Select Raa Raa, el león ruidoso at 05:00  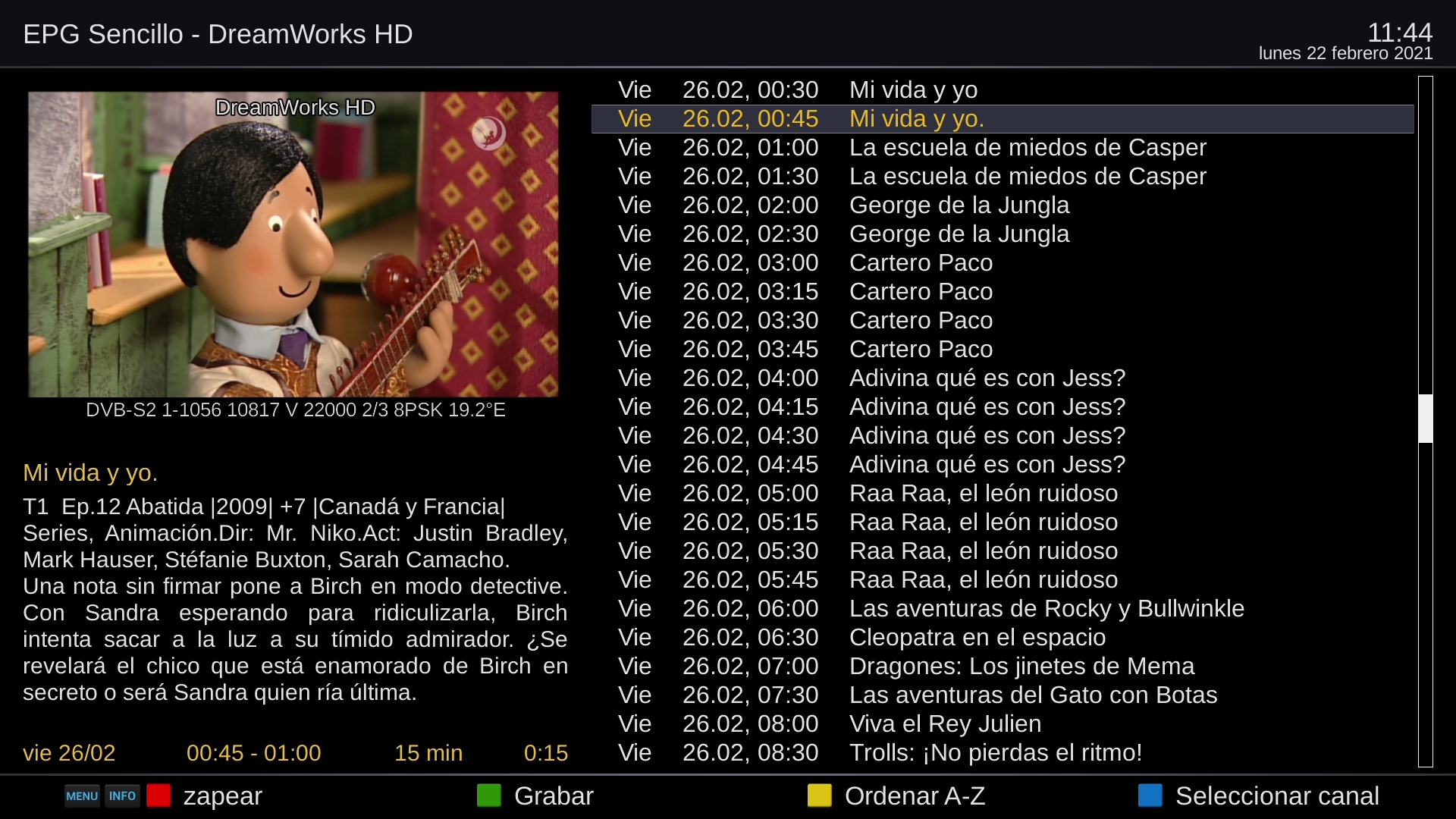pyautogui.click(x=1003, y=494)
